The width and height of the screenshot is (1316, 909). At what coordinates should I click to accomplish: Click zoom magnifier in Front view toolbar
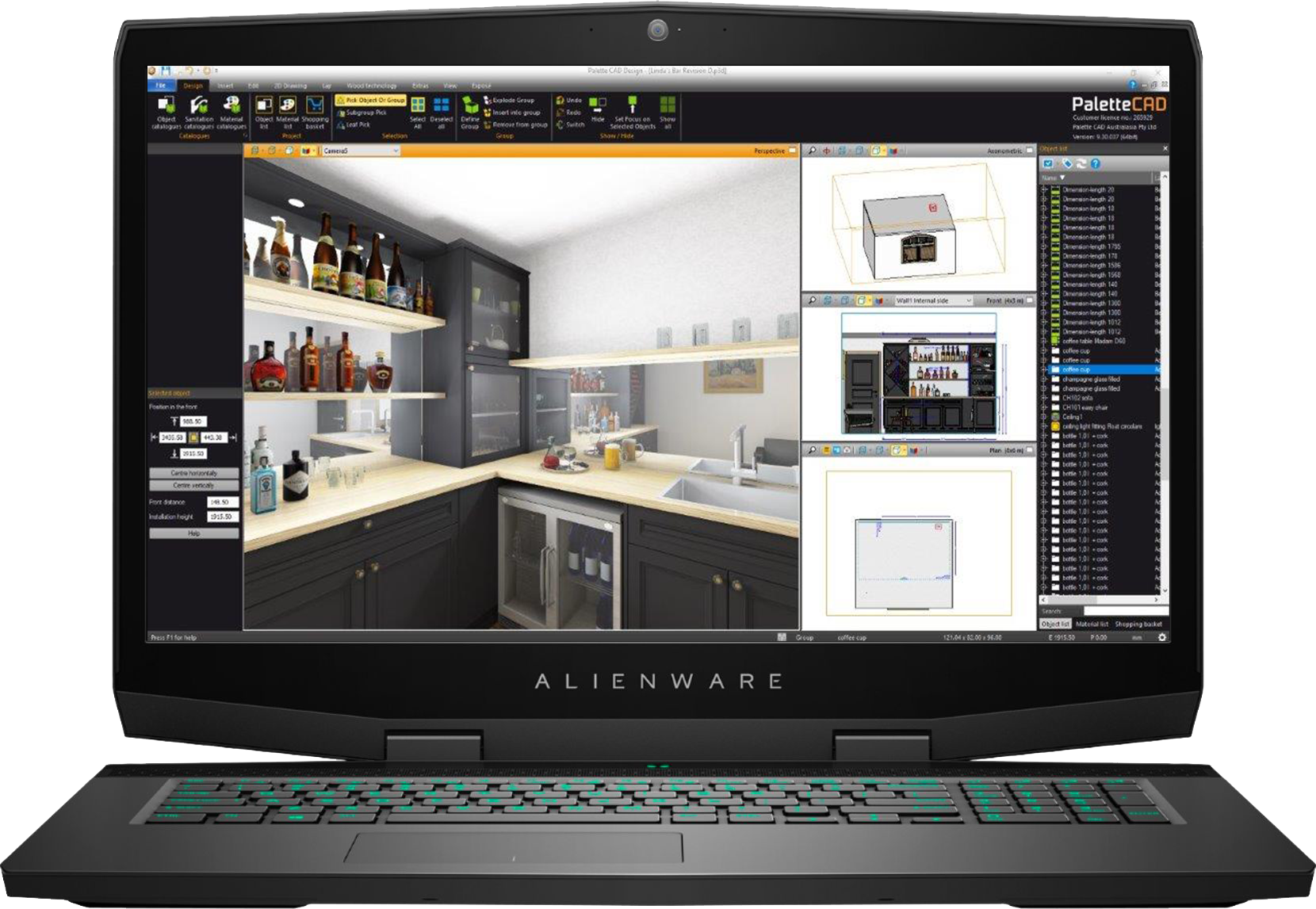812,301
